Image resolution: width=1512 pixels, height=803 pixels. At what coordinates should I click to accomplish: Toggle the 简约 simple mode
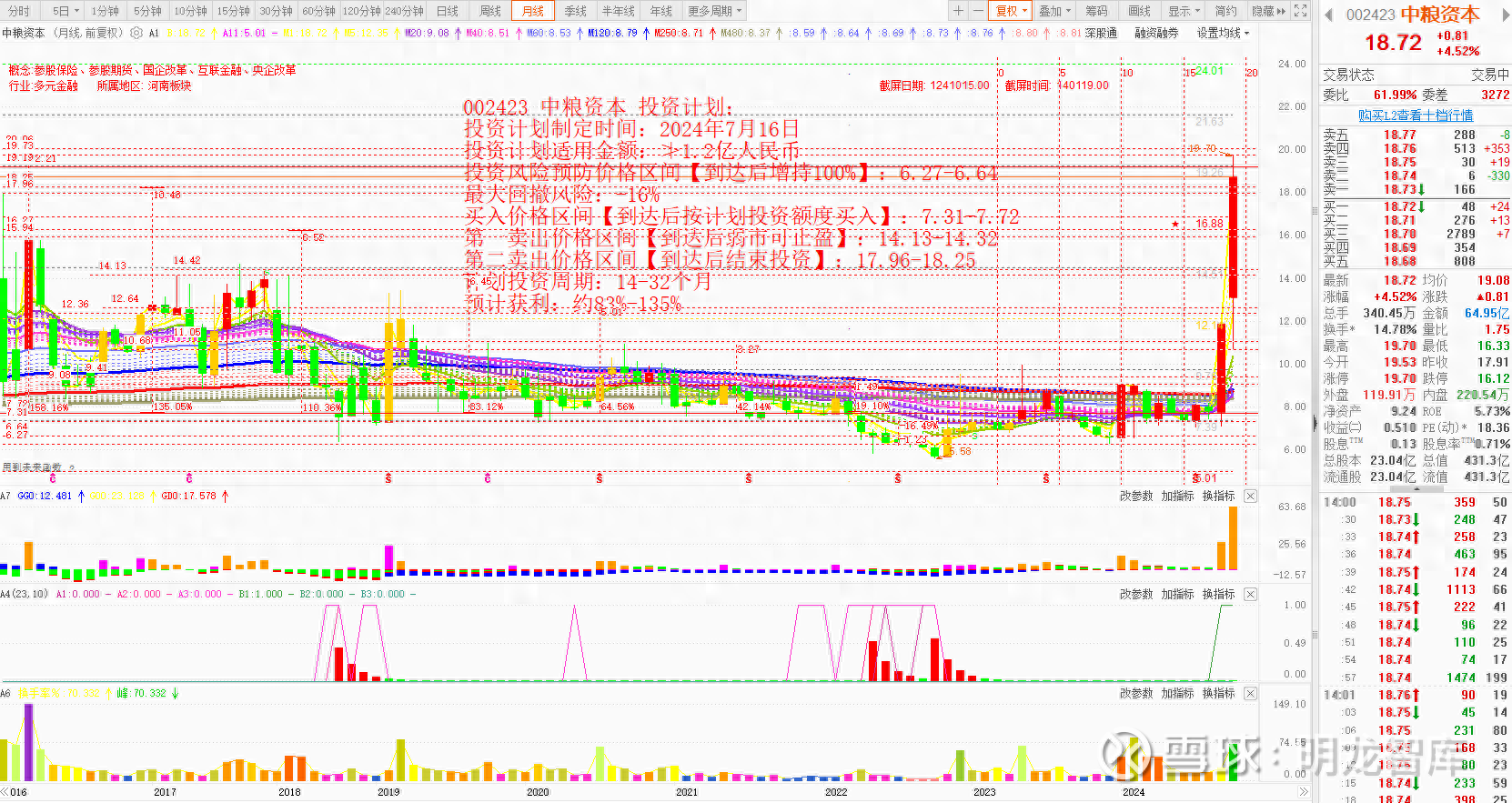pyautogui.click(x=1226, y=11)
